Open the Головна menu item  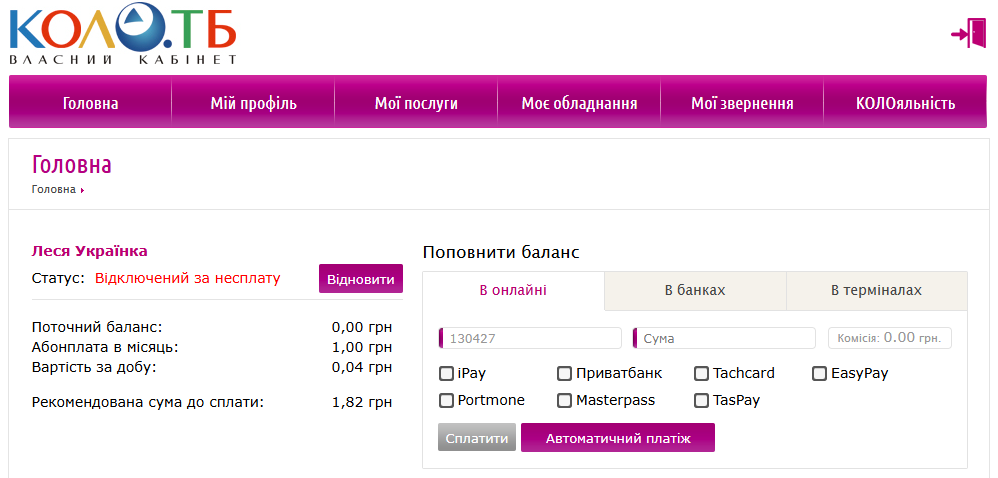click(90, 103)
